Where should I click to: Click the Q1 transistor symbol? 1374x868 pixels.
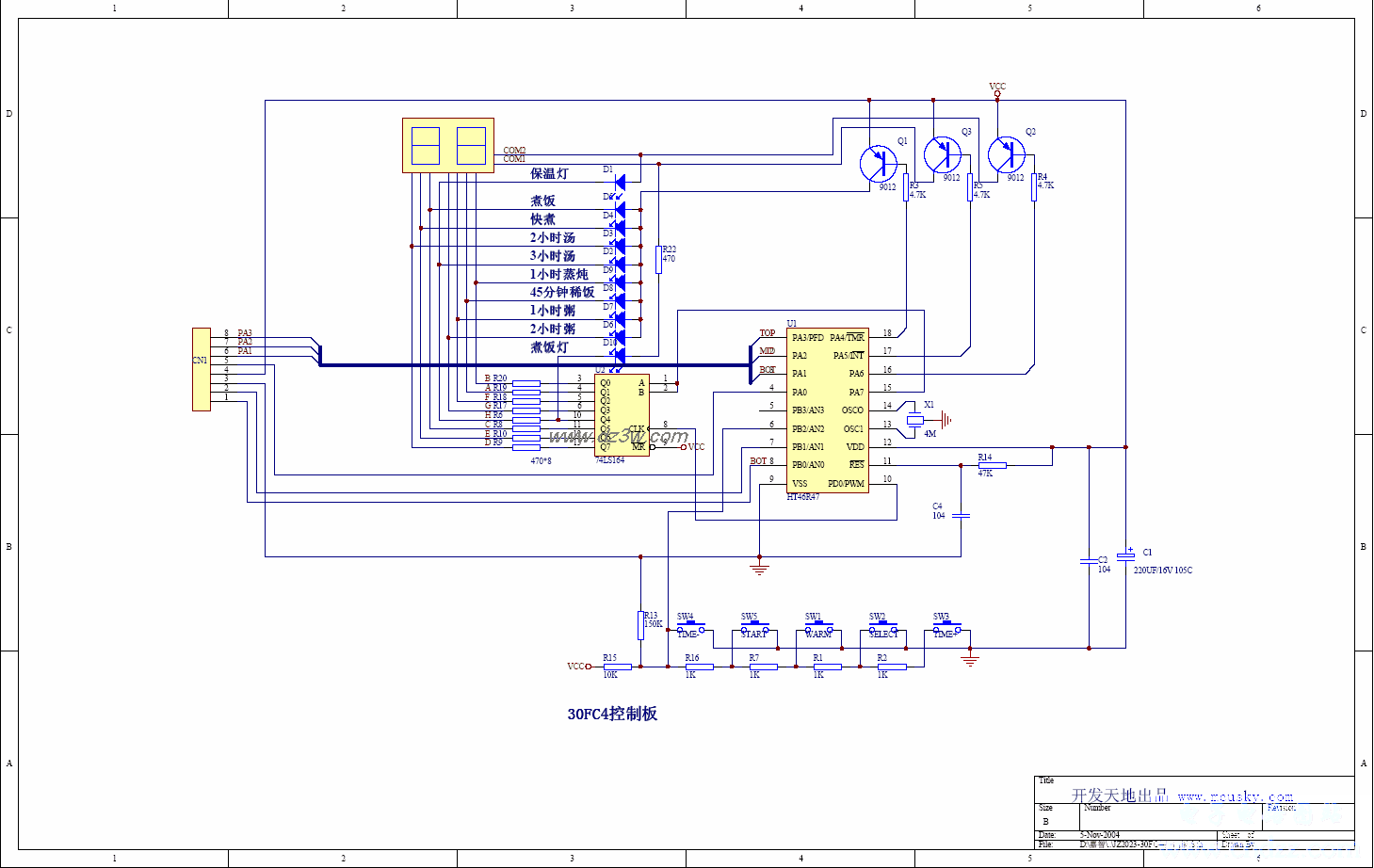click(x=878, y=164)
